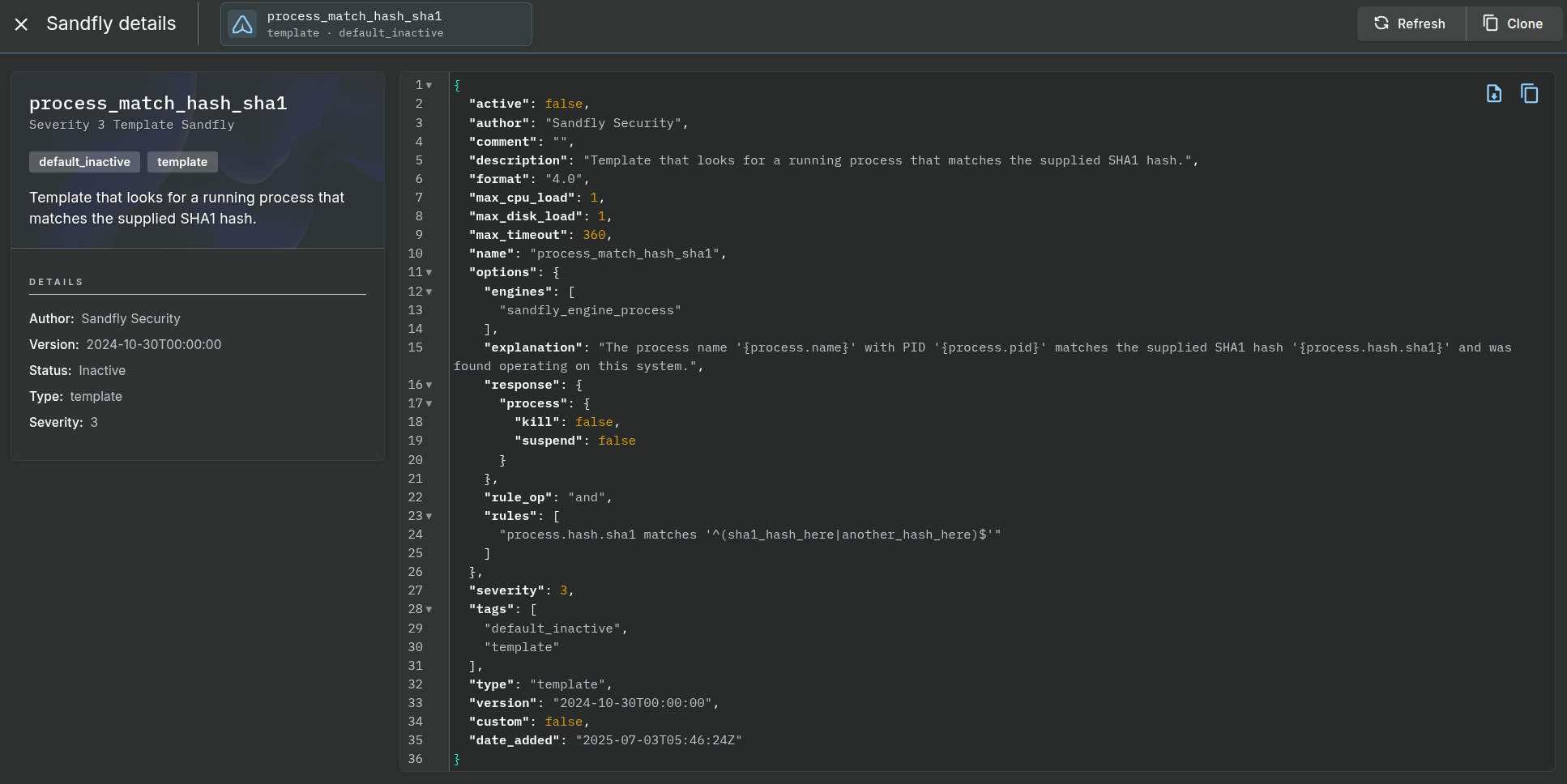Collapse the "options" block at line 11

pyautogui.click(x=429, y=272)
